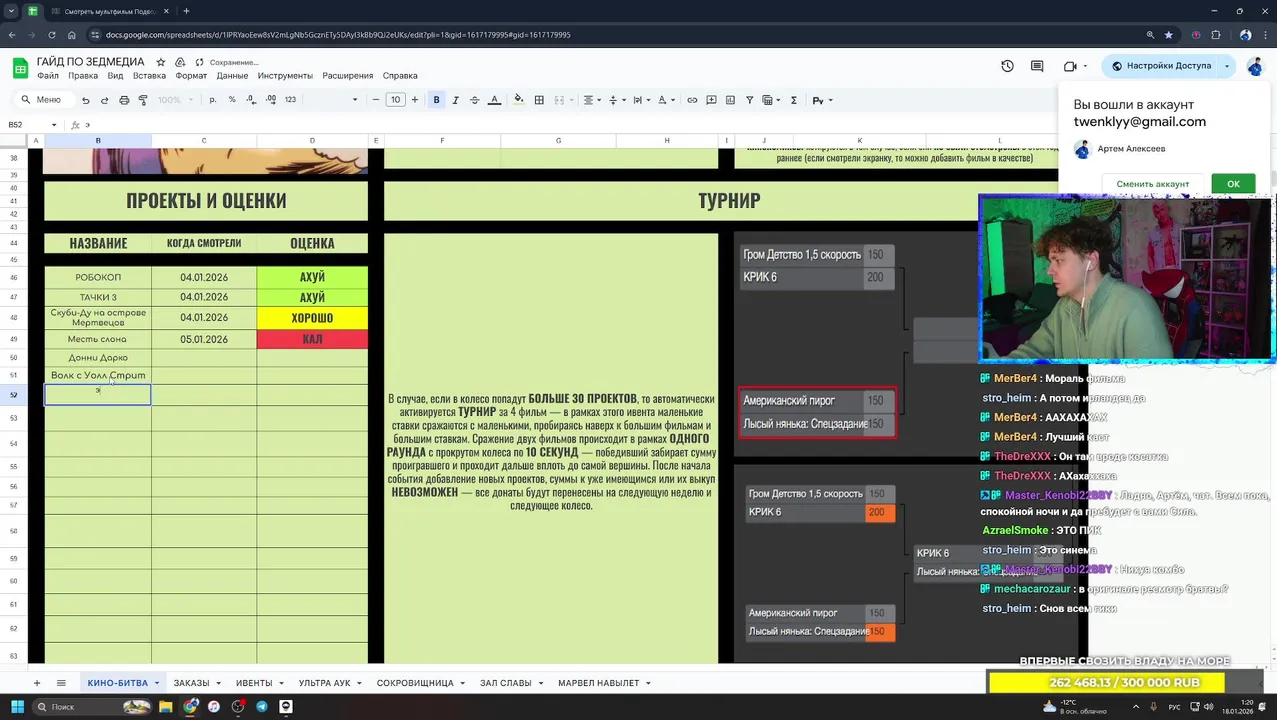Image resolution: width=1277 pixels, height=720 pixels.
Task: Decrease decimal places
Action: pos(253,100)
